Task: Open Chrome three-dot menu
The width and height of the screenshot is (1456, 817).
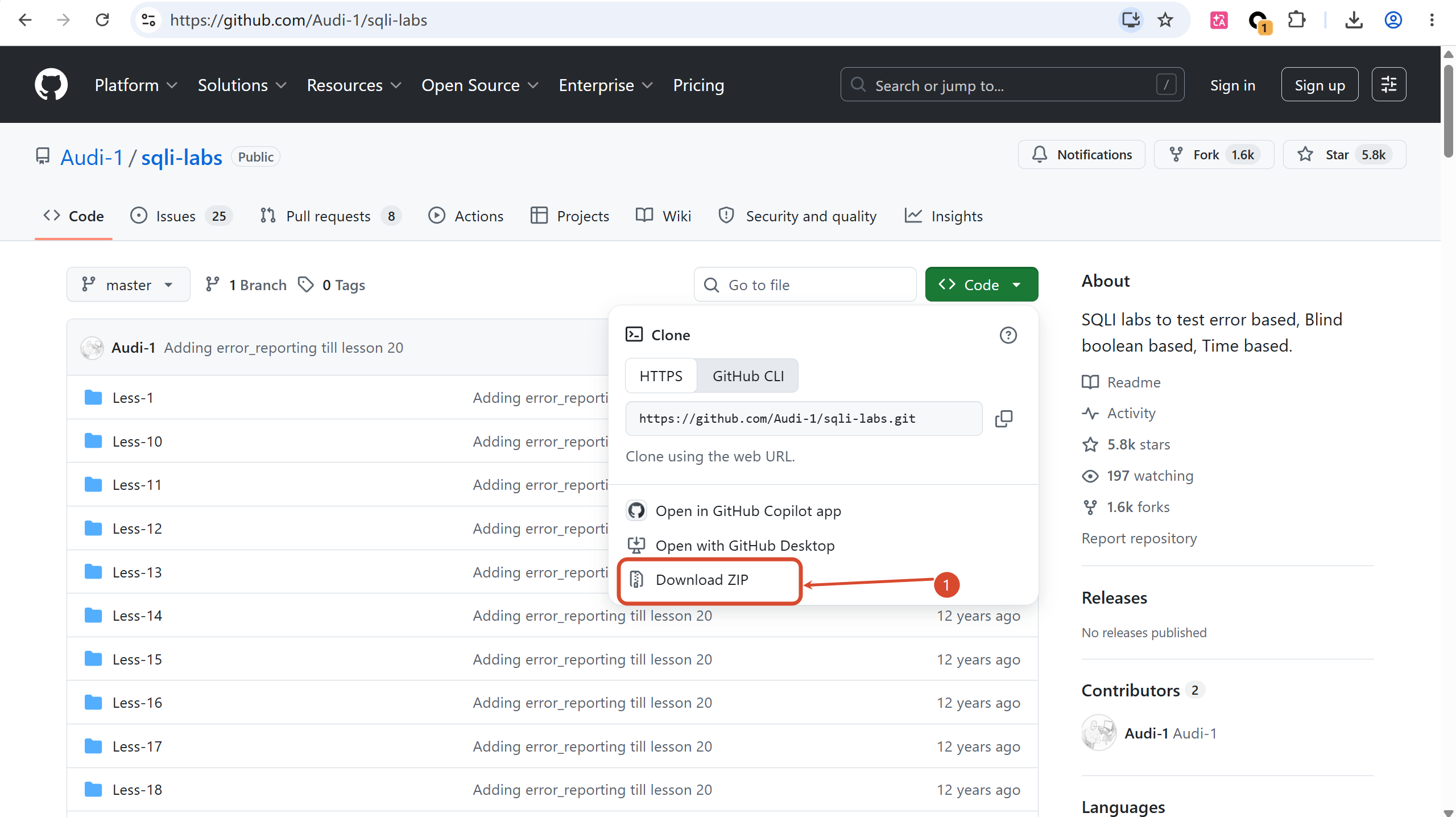Action: [1432, 20]
